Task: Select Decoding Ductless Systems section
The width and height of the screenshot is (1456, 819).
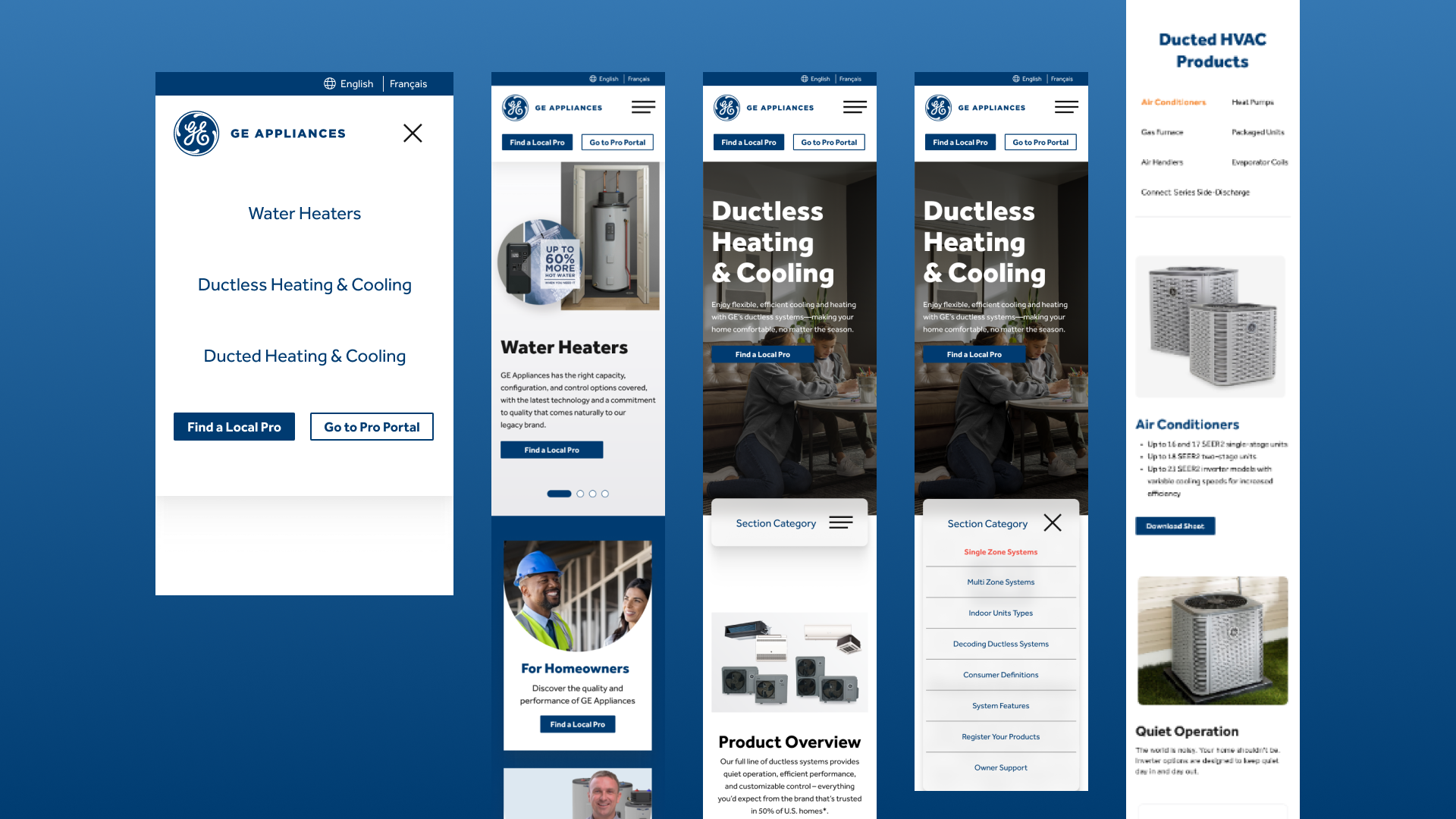Action: (x=1000, y=644)
